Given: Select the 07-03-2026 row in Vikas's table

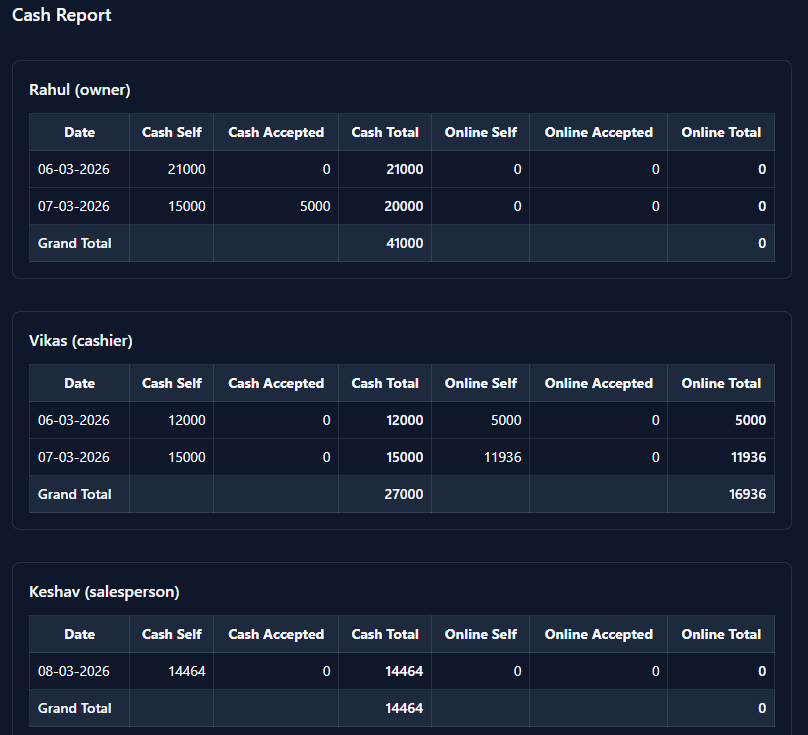Looking at the screenshot, I should coord(79,457).
